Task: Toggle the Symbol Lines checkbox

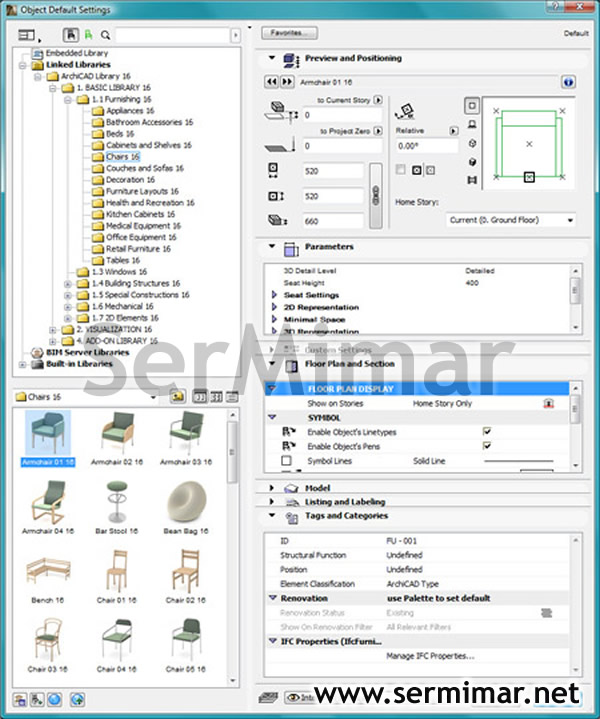Action: tap(286, 460)
